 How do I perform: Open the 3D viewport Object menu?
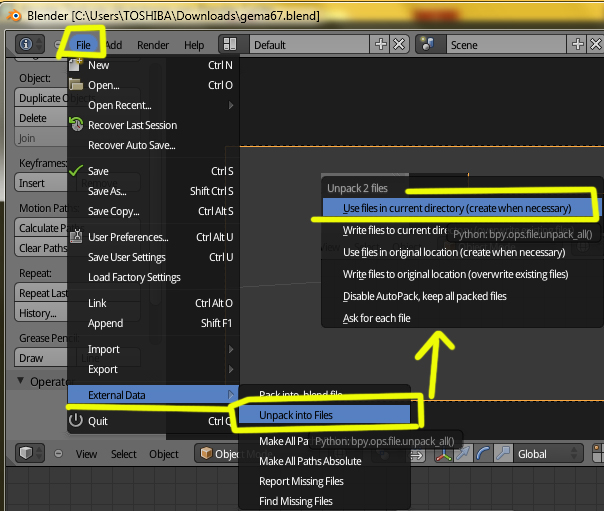click(x=164, y=454)
